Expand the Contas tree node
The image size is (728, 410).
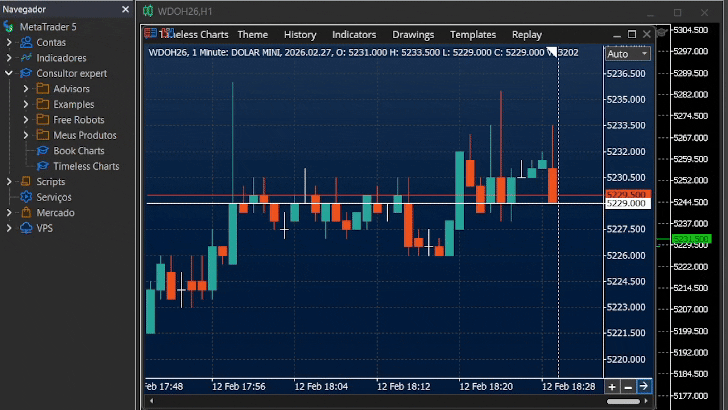9,42
